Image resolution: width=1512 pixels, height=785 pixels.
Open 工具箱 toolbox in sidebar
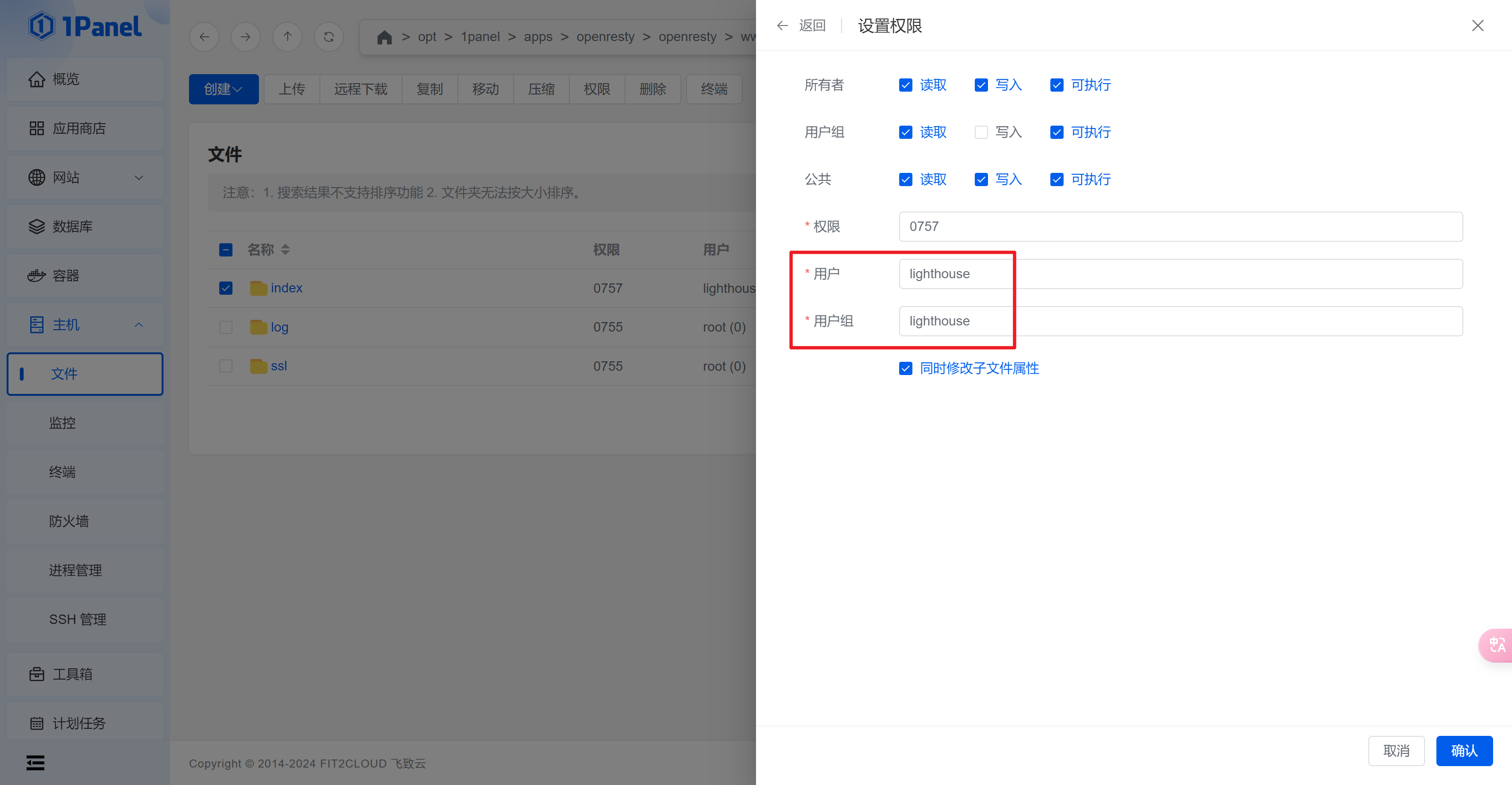click(x=85, y=674)
